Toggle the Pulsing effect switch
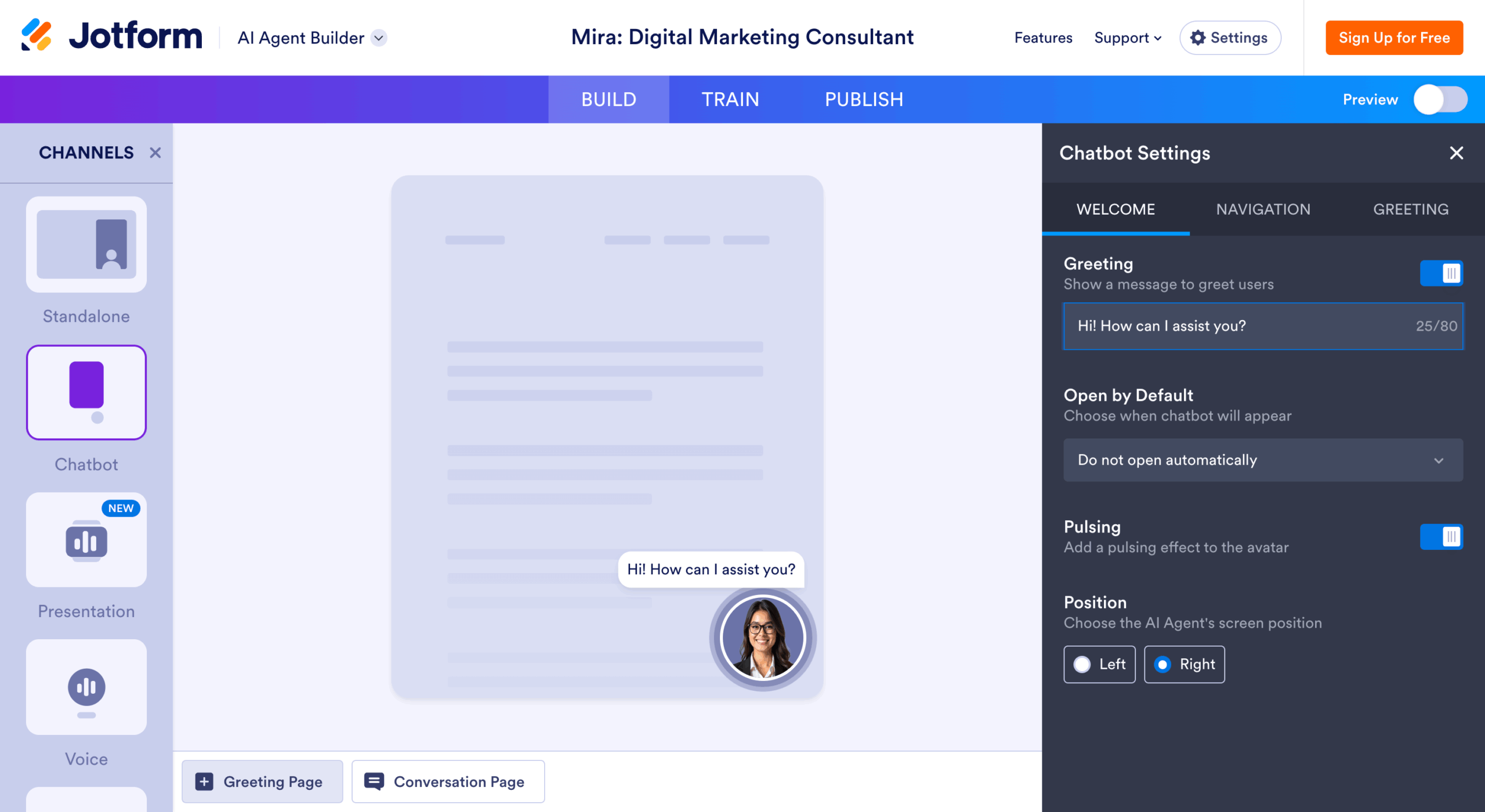The width and height of the screenshot is (1485, 812). (1441, 536)
